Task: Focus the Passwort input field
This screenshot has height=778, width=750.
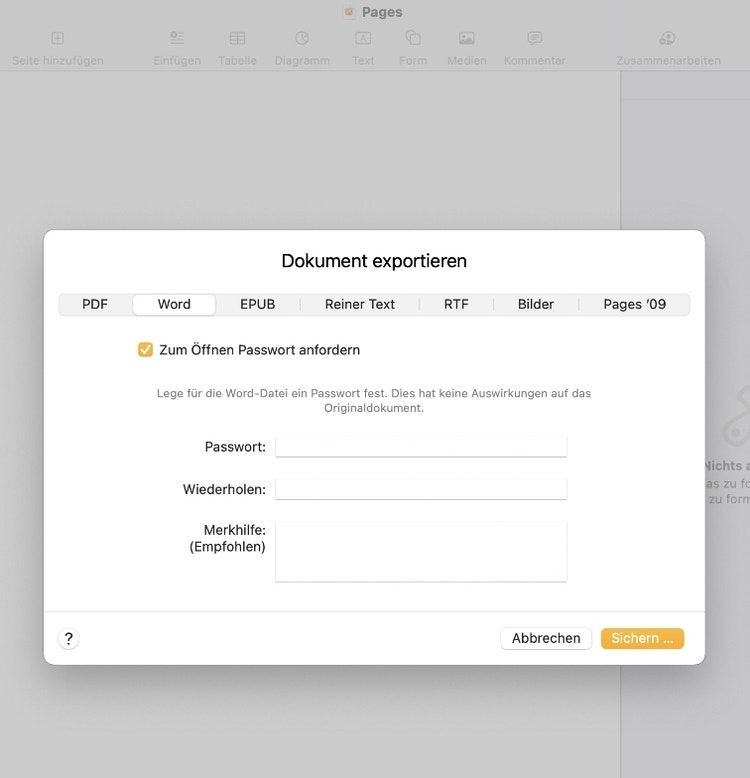Action: pyautogui.click(x=421, y=447)
